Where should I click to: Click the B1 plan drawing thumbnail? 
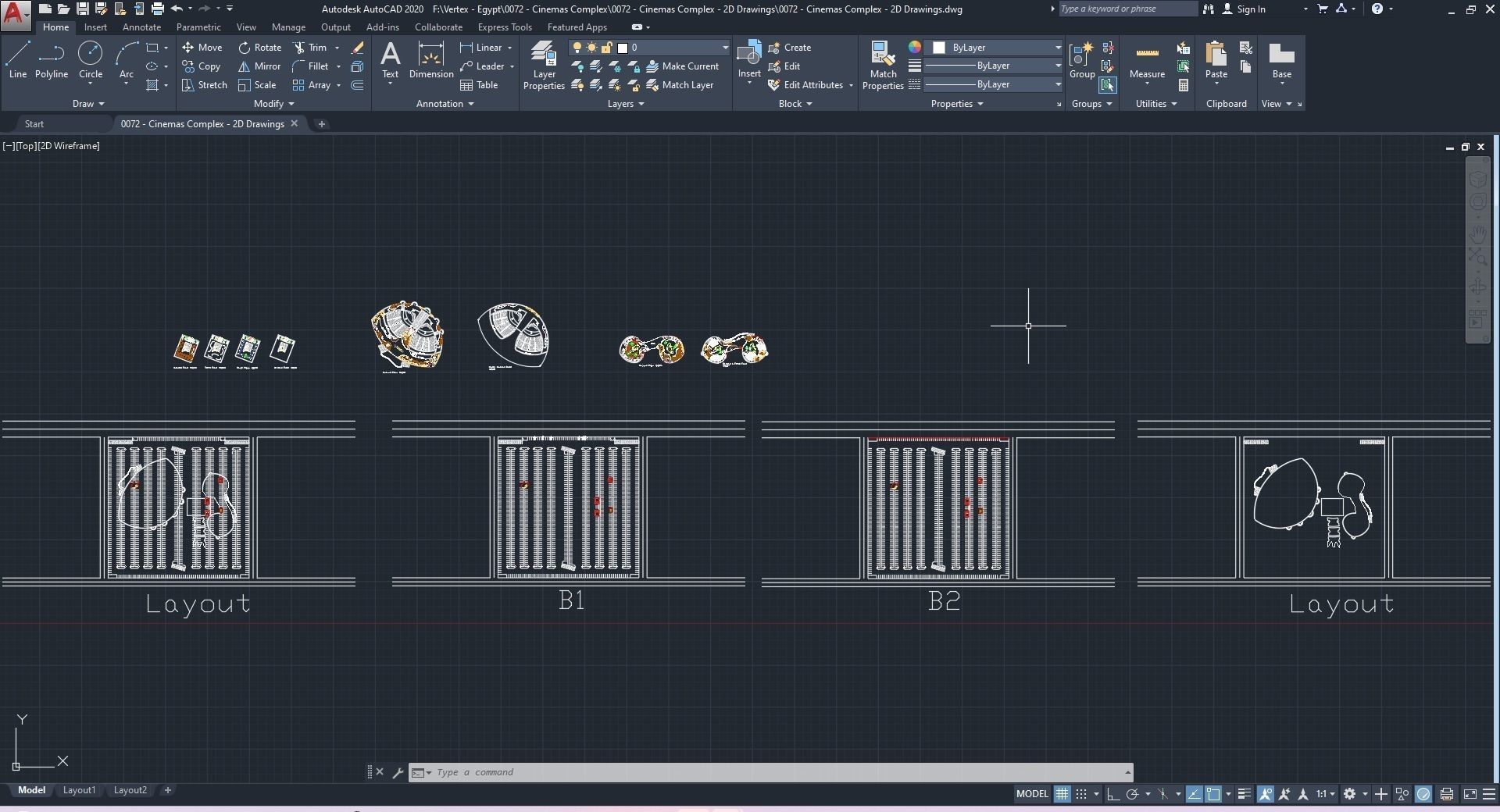[x=569, y=507]
